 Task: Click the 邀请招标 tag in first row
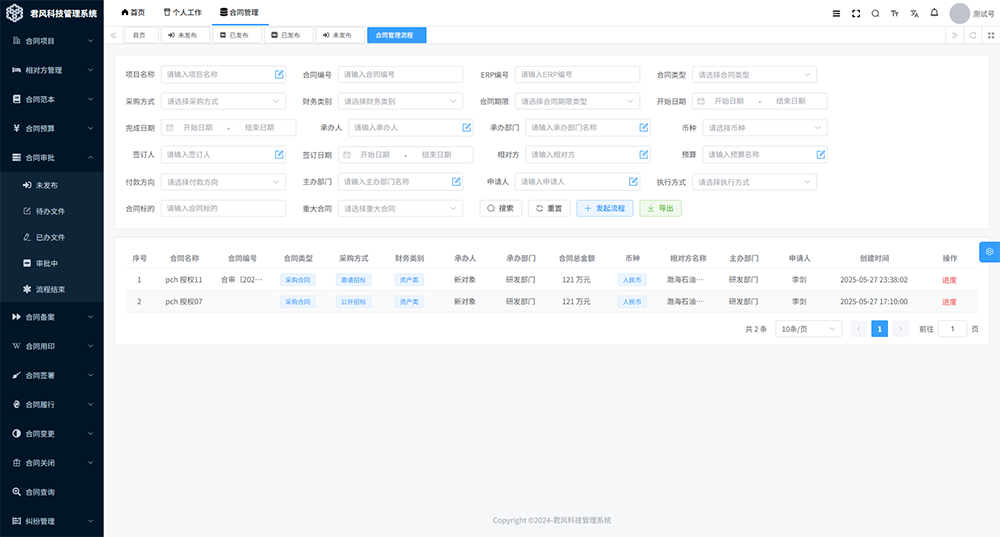point(353,280)
